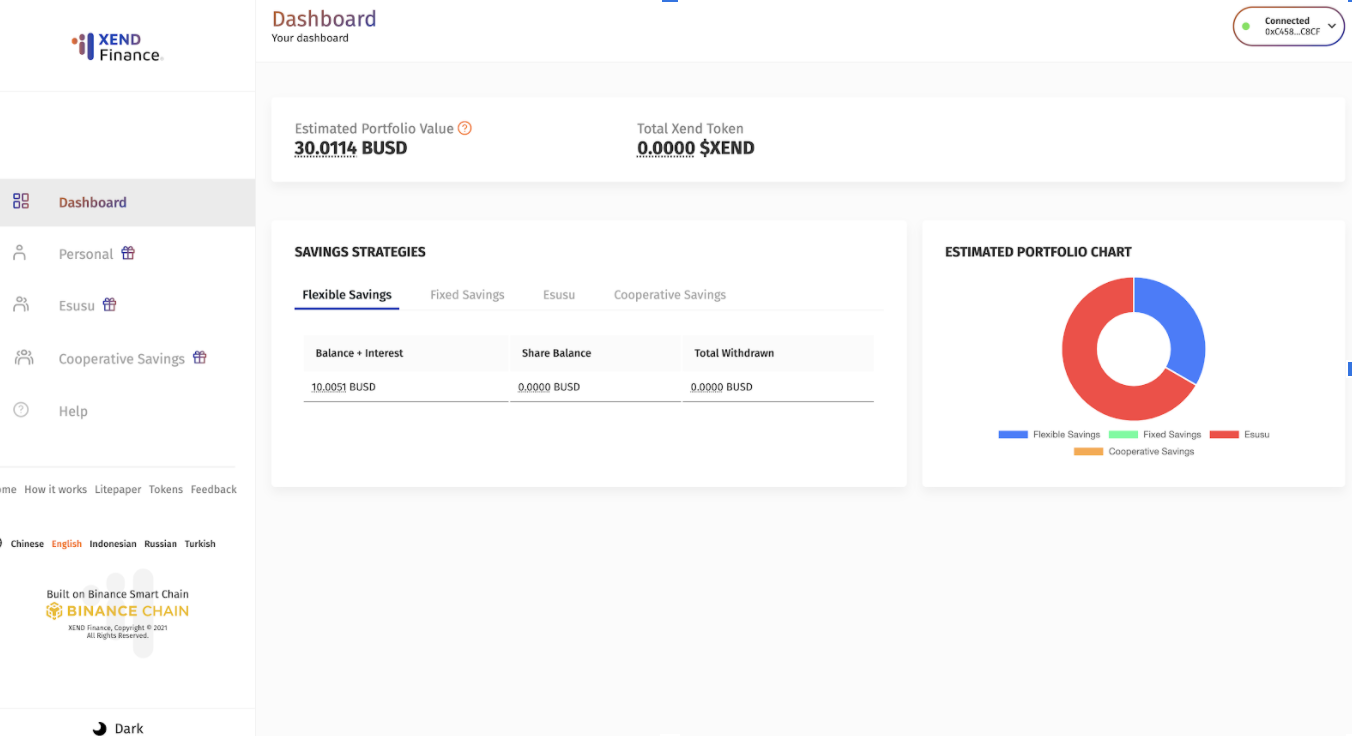Screen dimensions: 1352x736
Task: Click the blue Flexible Savings legend swatch
Action: [1013, 435]
